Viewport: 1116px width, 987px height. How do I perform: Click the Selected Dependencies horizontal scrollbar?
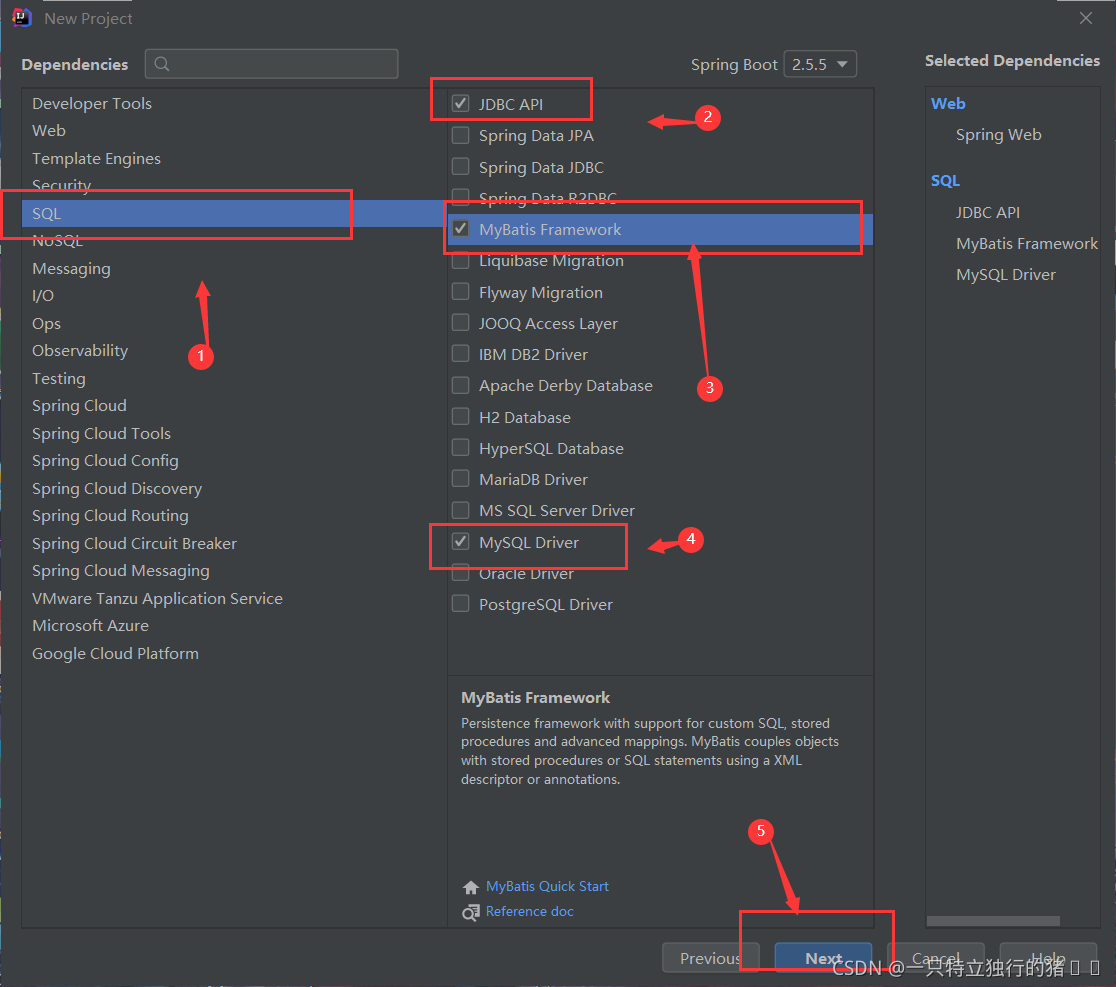[993, 921]
